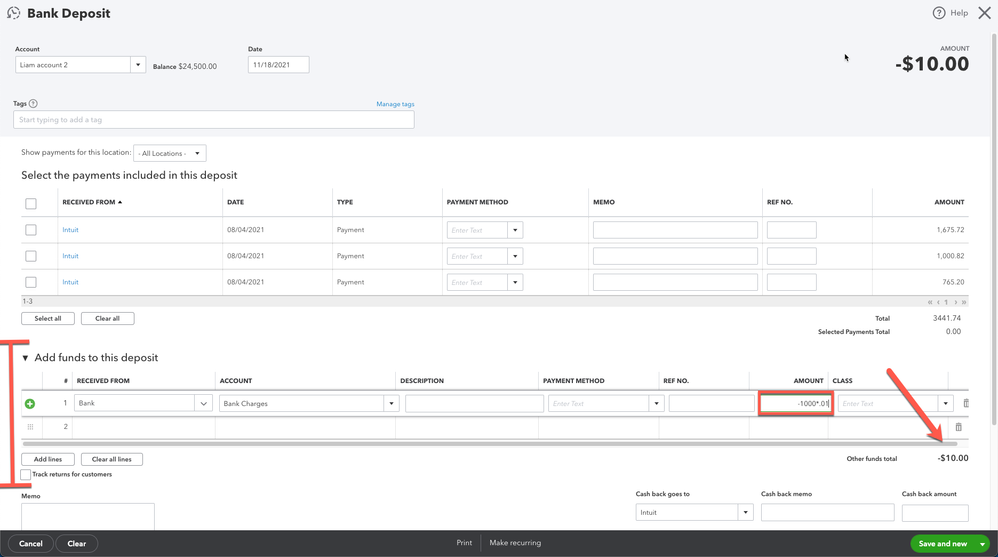Click trash icon on line 2
Image resolution: width=998 pixels, height=557 pixels.
[958, 427]
